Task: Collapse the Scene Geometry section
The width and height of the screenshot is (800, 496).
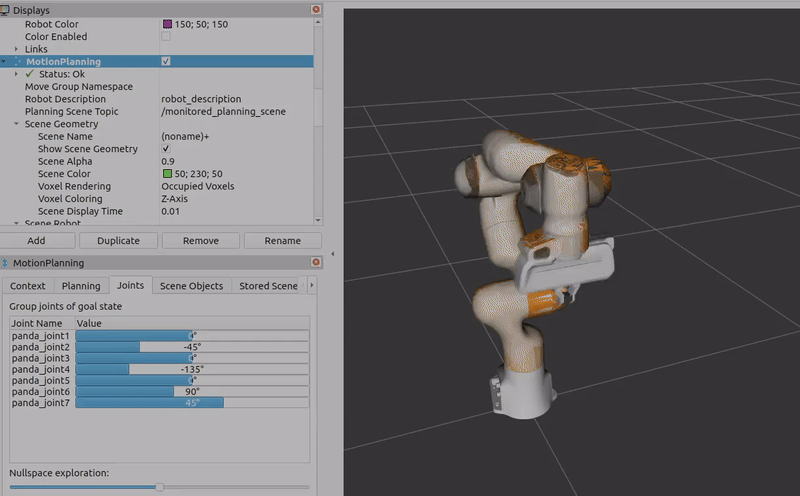Action: pos(17,124)
